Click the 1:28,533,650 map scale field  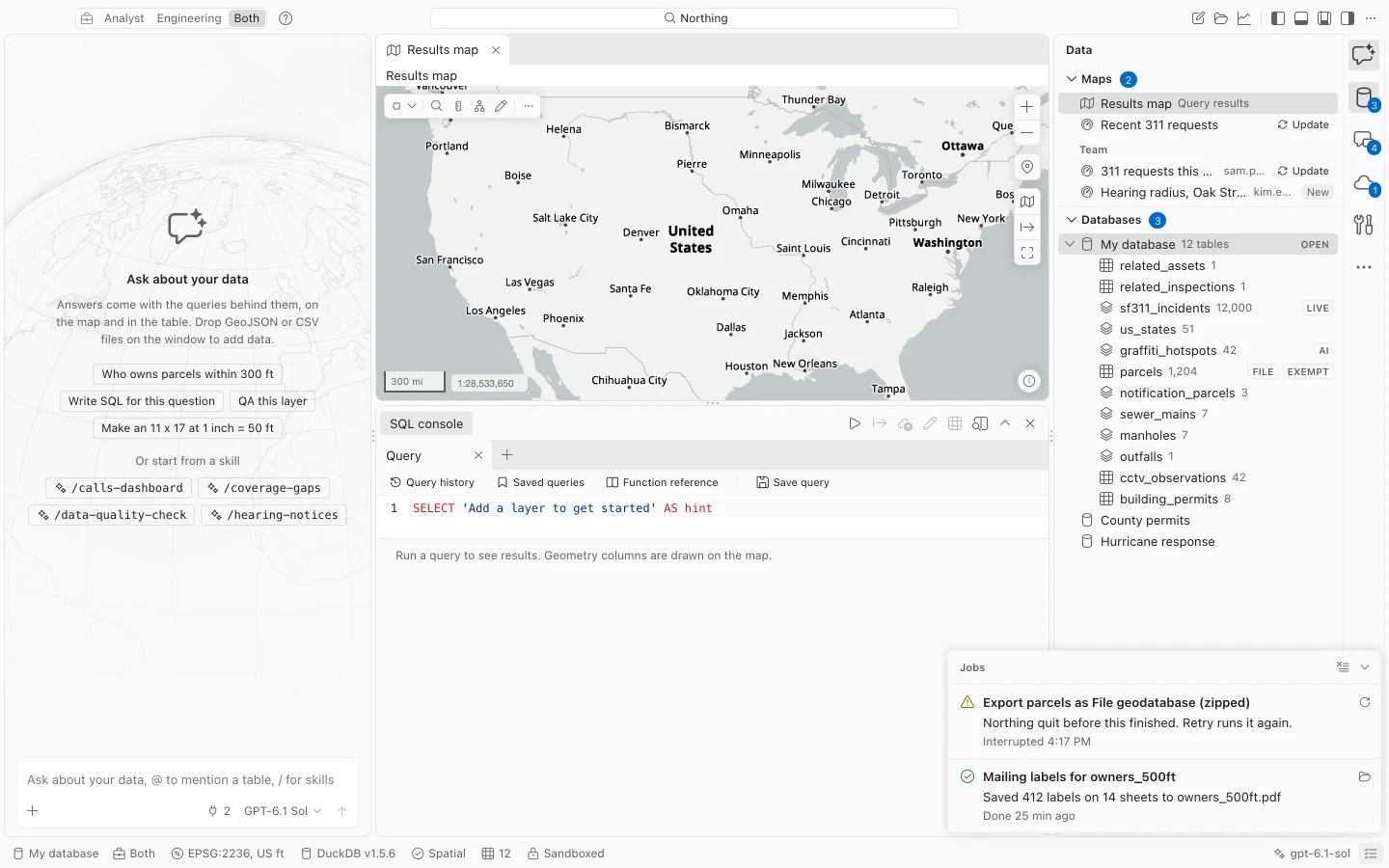(491, 383)
